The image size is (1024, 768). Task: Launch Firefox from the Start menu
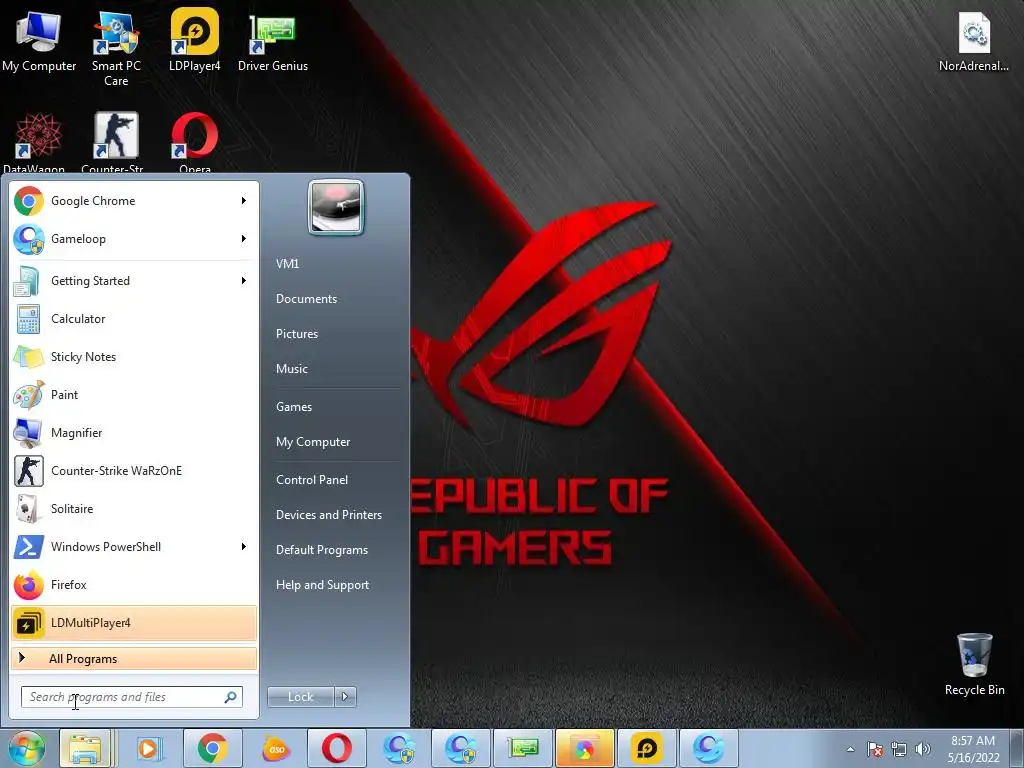click(x=134, y=584)
